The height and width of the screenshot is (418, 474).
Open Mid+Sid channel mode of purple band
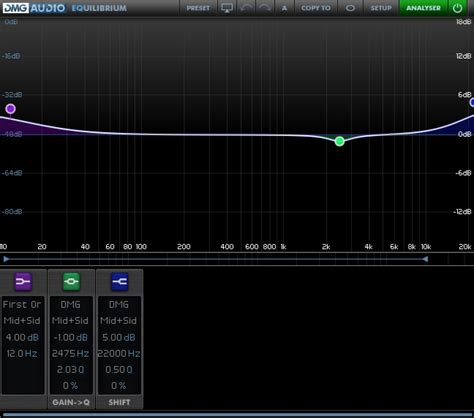(22, 321)
